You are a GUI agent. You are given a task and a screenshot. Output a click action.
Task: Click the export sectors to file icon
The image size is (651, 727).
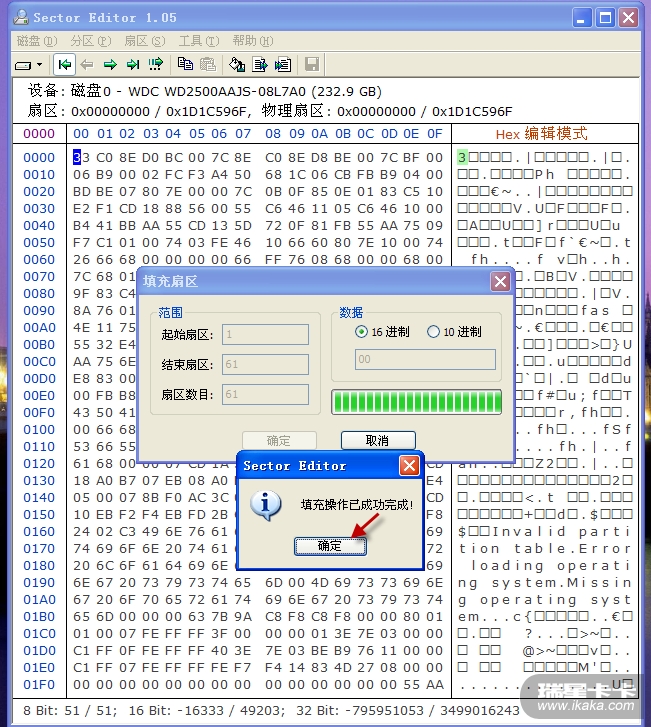260,65
